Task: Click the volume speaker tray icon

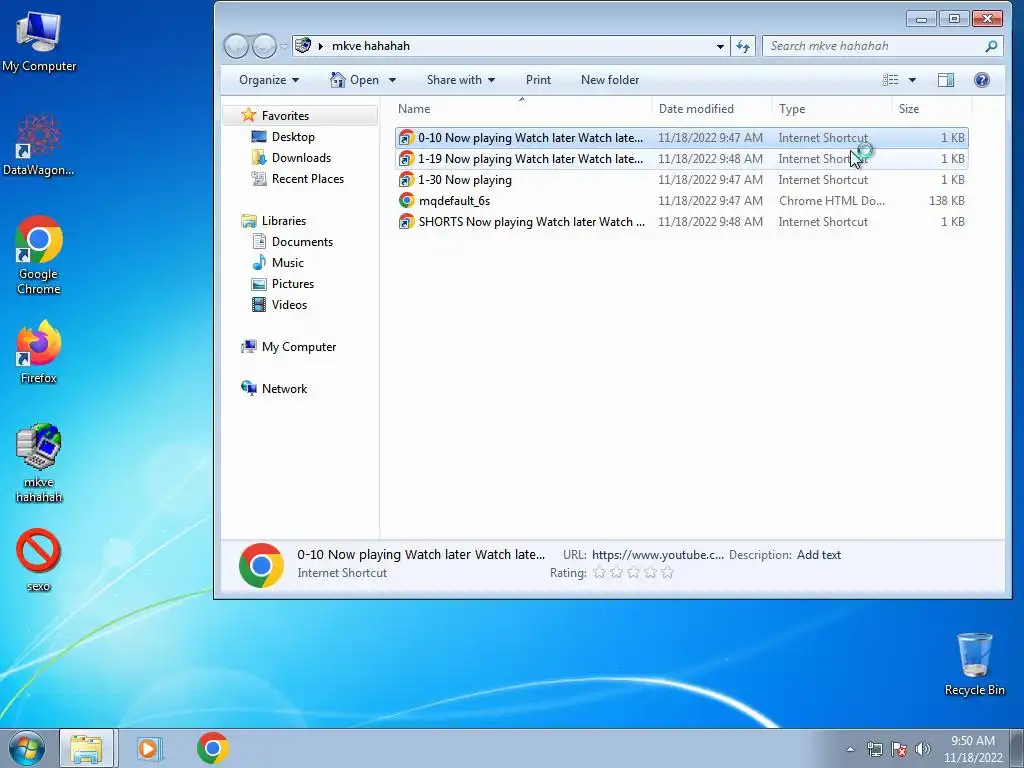Action: point(923,749)
